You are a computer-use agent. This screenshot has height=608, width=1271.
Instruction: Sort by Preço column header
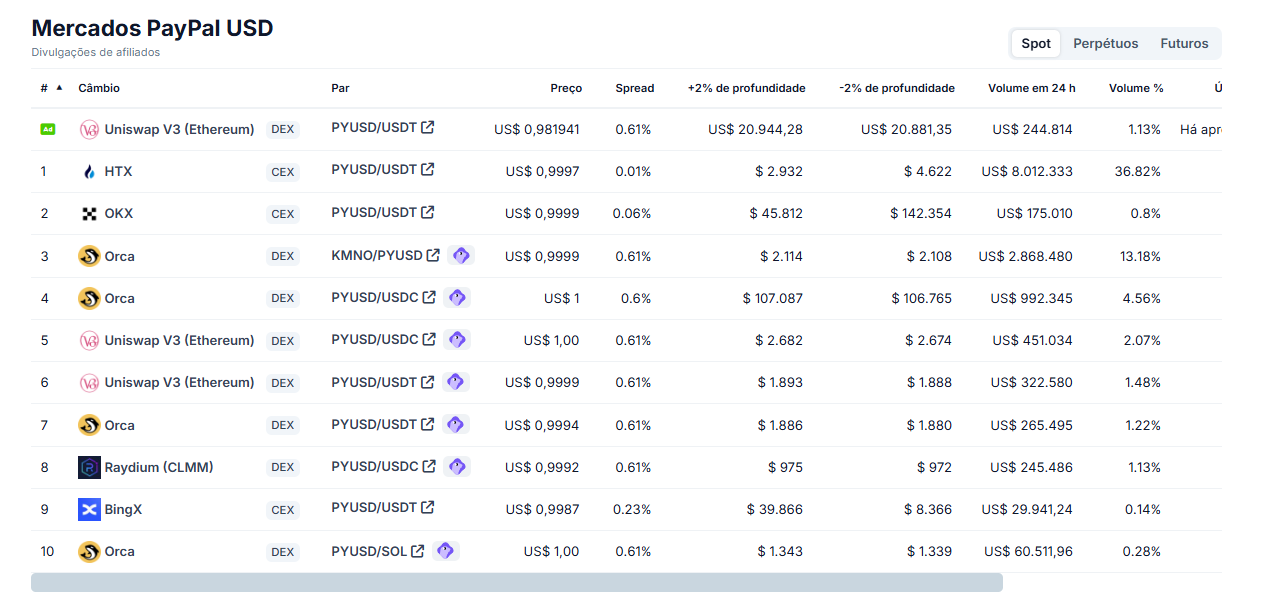click(x=566, y=88)
